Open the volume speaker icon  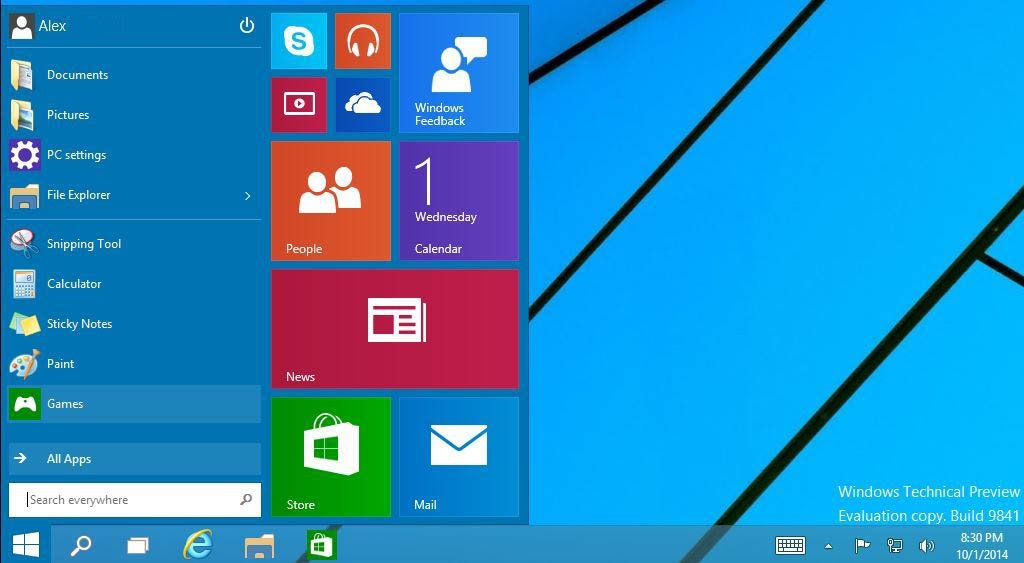[926, 545]
